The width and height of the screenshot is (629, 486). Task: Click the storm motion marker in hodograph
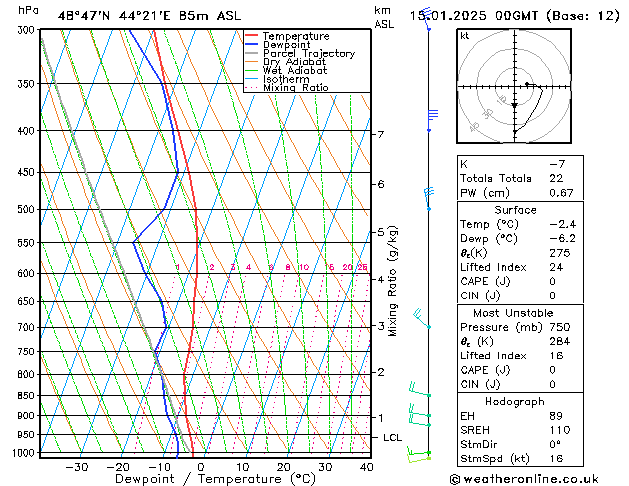click(514, 105)
